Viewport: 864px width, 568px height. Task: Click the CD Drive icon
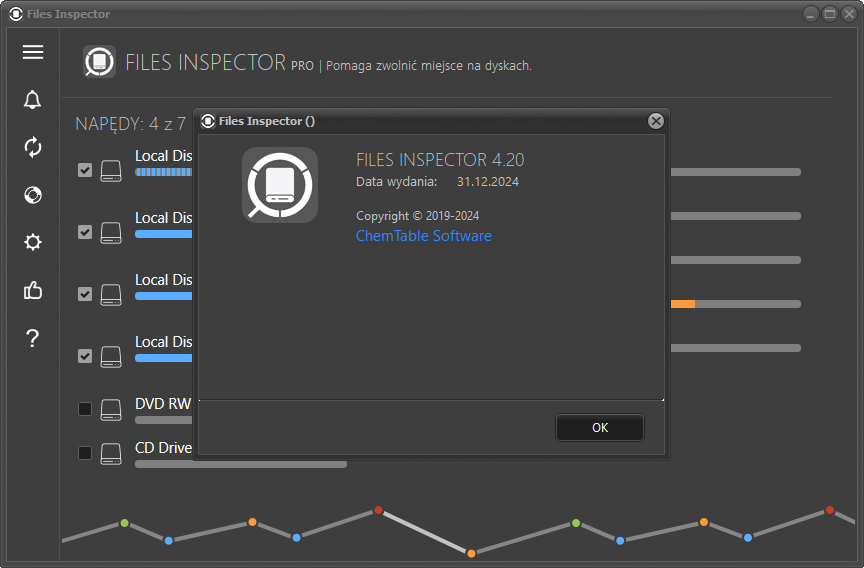pos(111,454)
